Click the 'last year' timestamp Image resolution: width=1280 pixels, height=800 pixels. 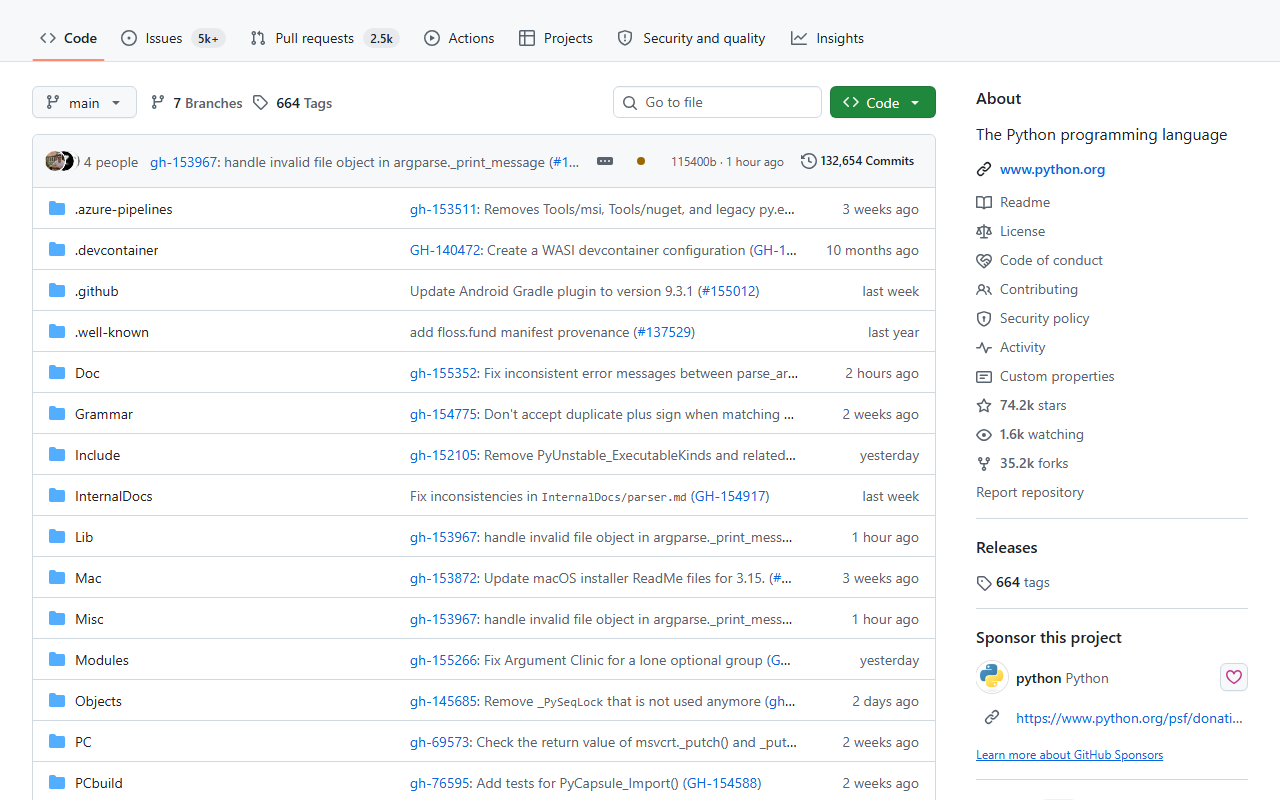pos(893,332)
